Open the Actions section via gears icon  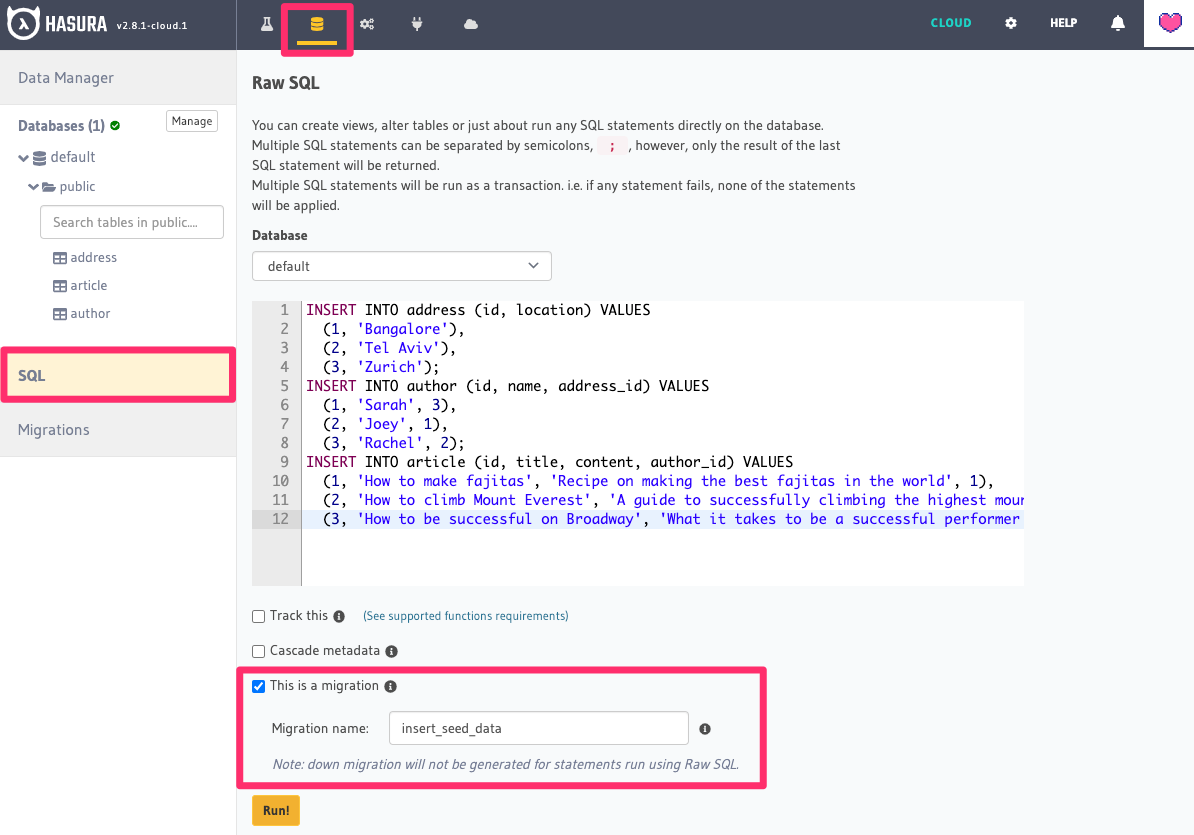[367, 22]
